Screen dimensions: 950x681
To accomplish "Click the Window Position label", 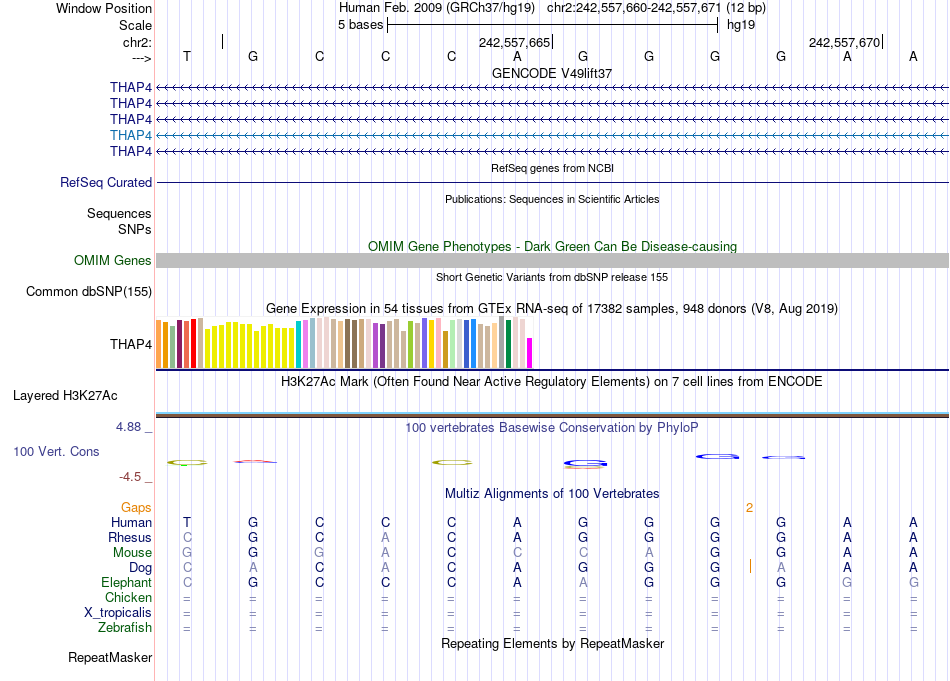I will pyautogui.click(x=104, y=8).
